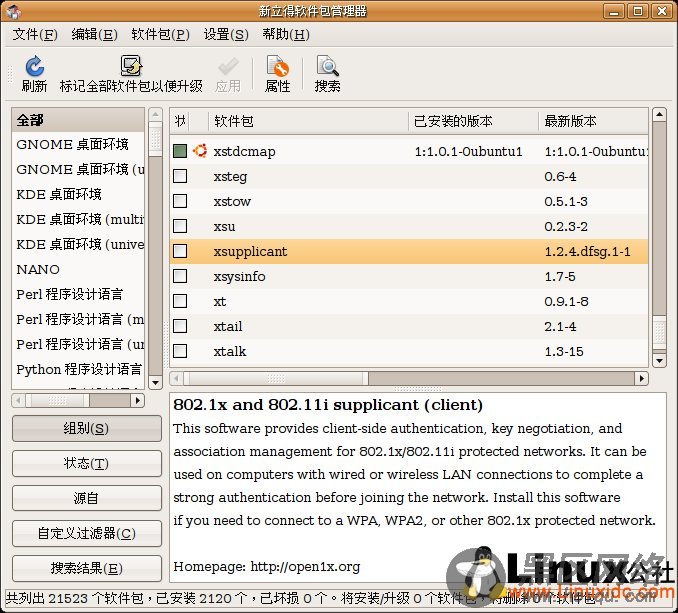Viewport: 678px width, 613px height.
Task: Click the package list scroll up arrow
Action: point(659,115)
